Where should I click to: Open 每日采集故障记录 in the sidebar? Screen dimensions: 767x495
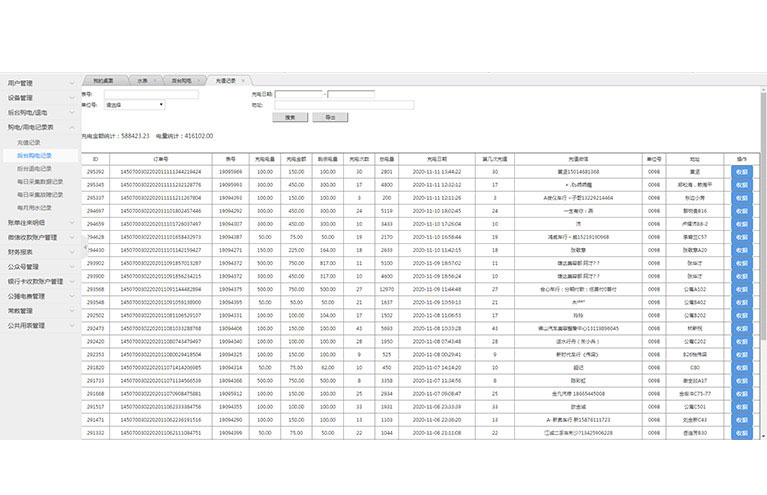tap(40, 195)
